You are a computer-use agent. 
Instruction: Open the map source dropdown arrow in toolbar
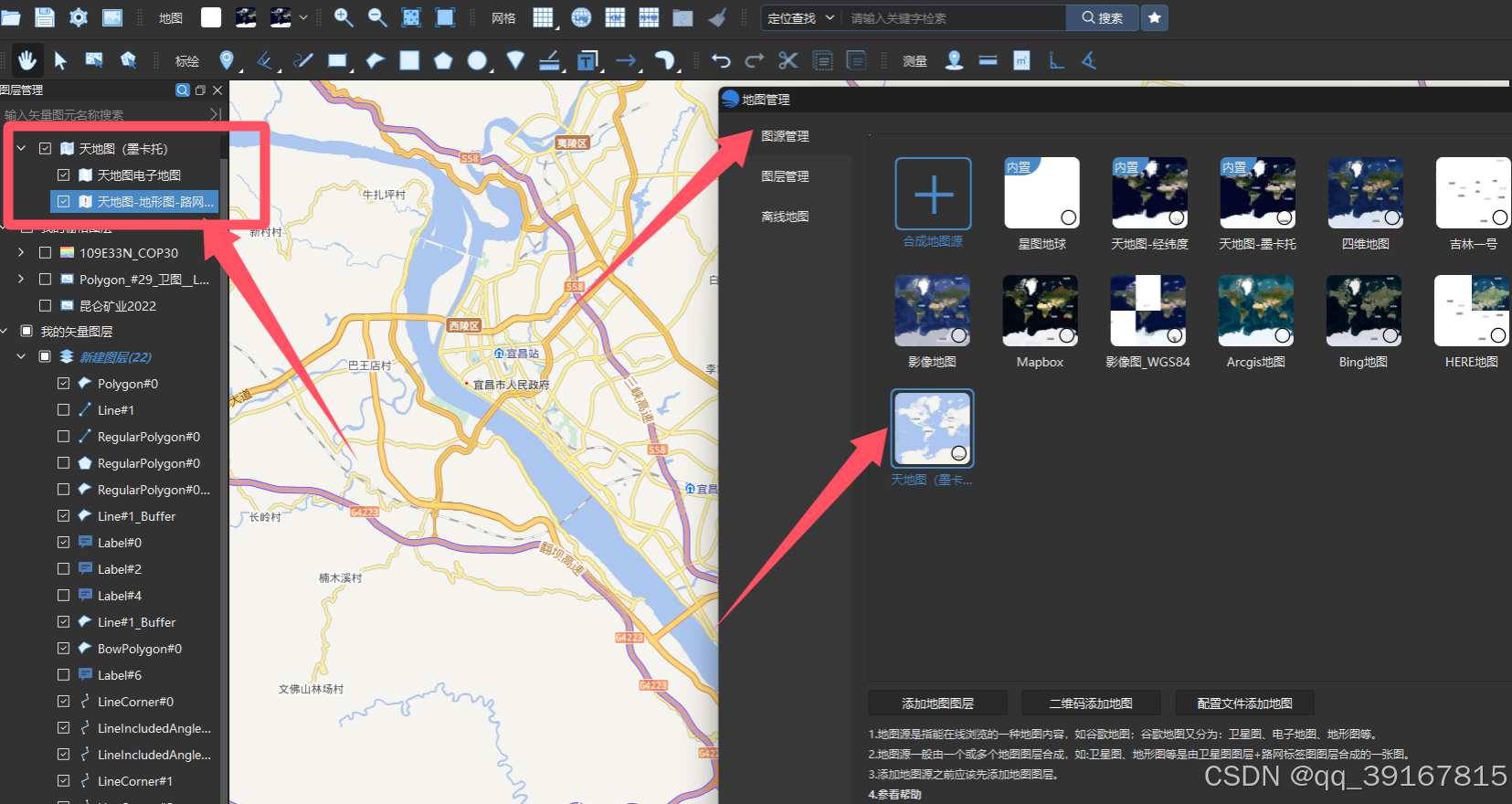[x=303, y=17]
